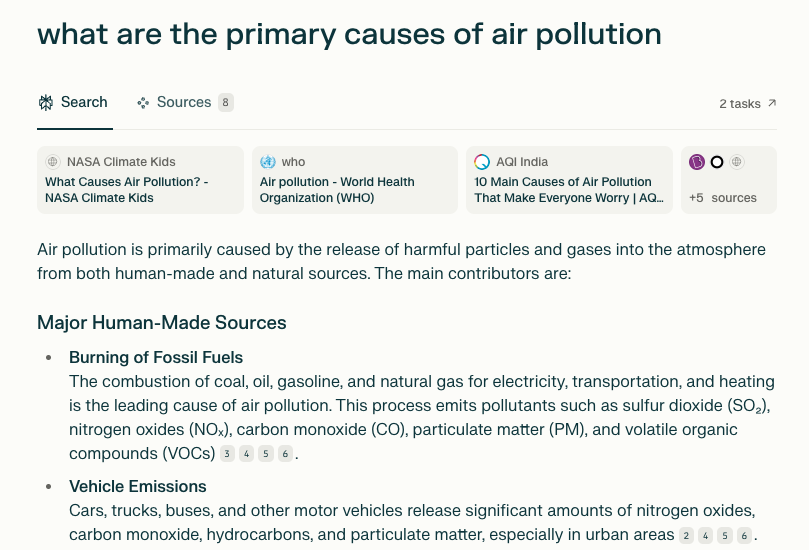Click the Sources count badge showing 8

click(x=226, y=102)
